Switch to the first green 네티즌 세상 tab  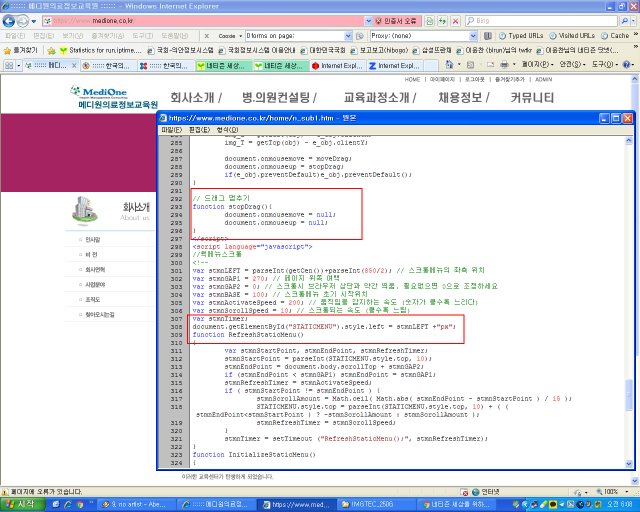click(223, 65)
